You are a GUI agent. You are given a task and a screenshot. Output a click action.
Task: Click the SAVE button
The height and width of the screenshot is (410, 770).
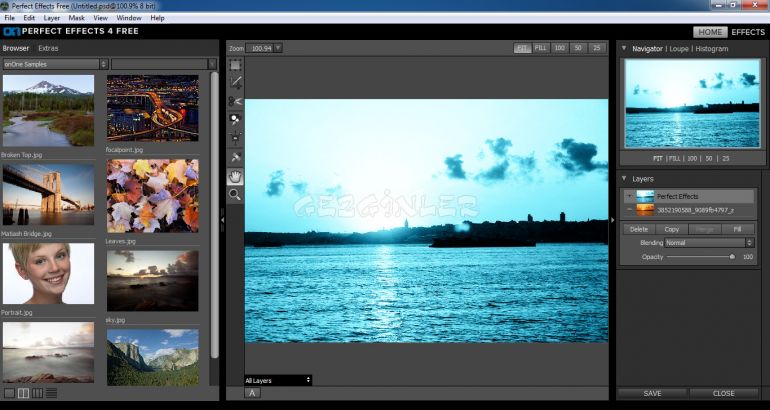pos(652,393)
